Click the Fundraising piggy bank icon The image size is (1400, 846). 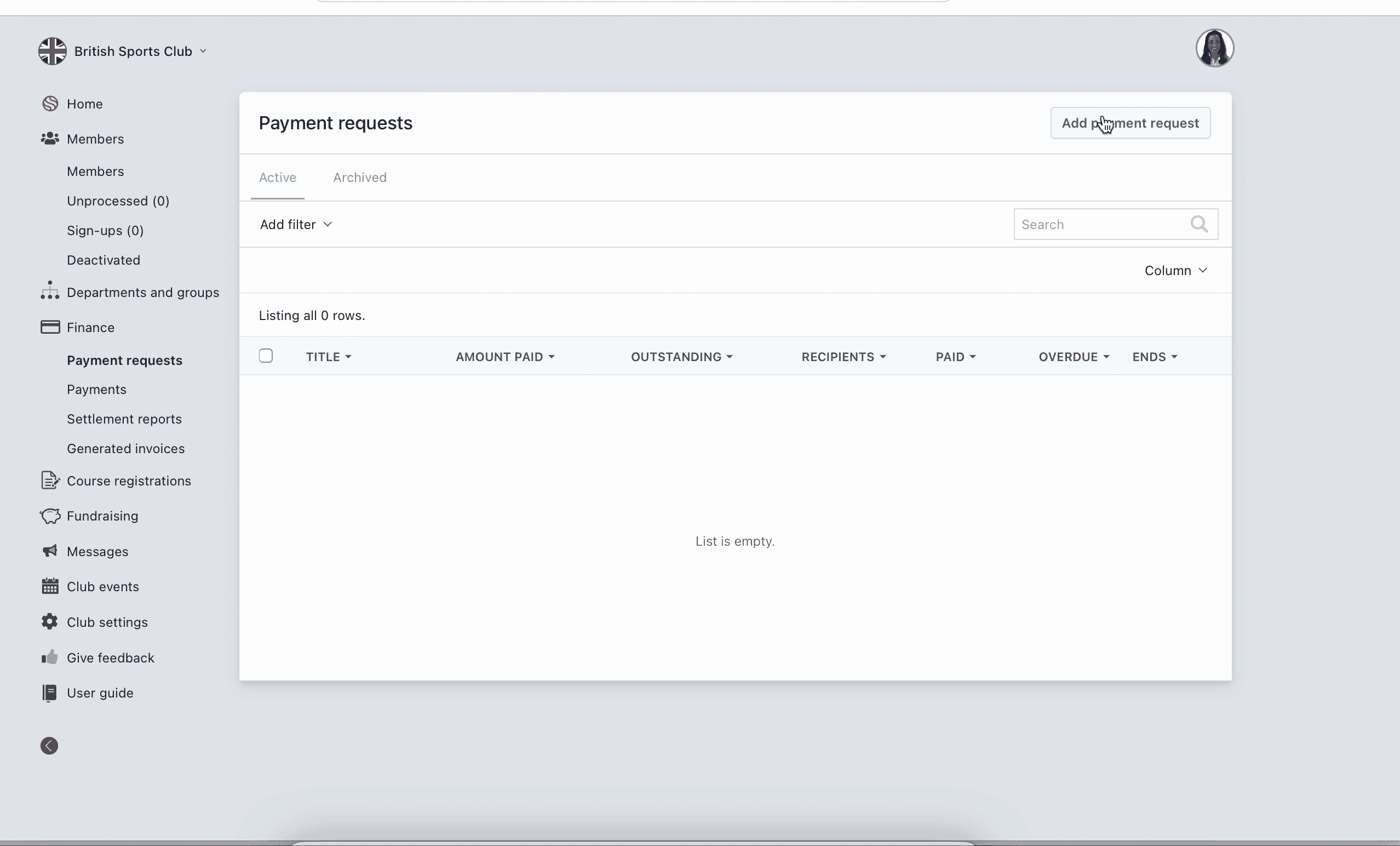coord(49,516)
